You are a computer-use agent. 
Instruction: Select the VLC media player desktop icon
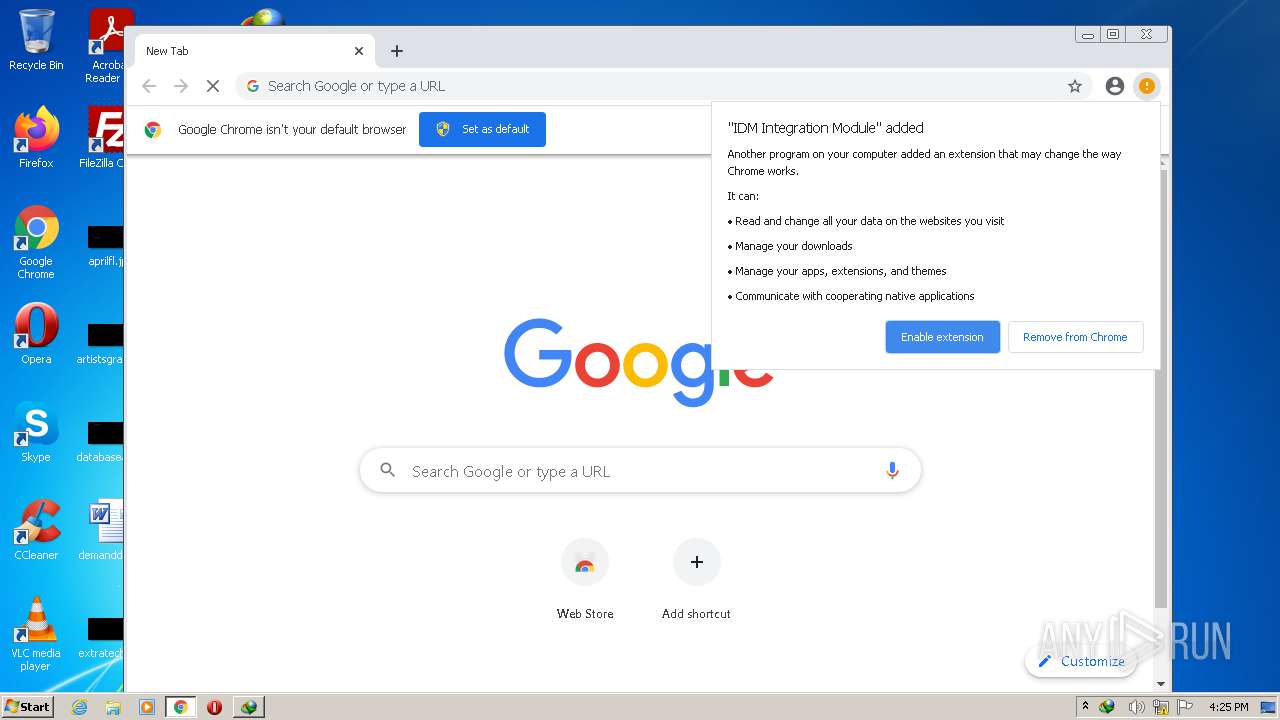(x=36, y=634)
